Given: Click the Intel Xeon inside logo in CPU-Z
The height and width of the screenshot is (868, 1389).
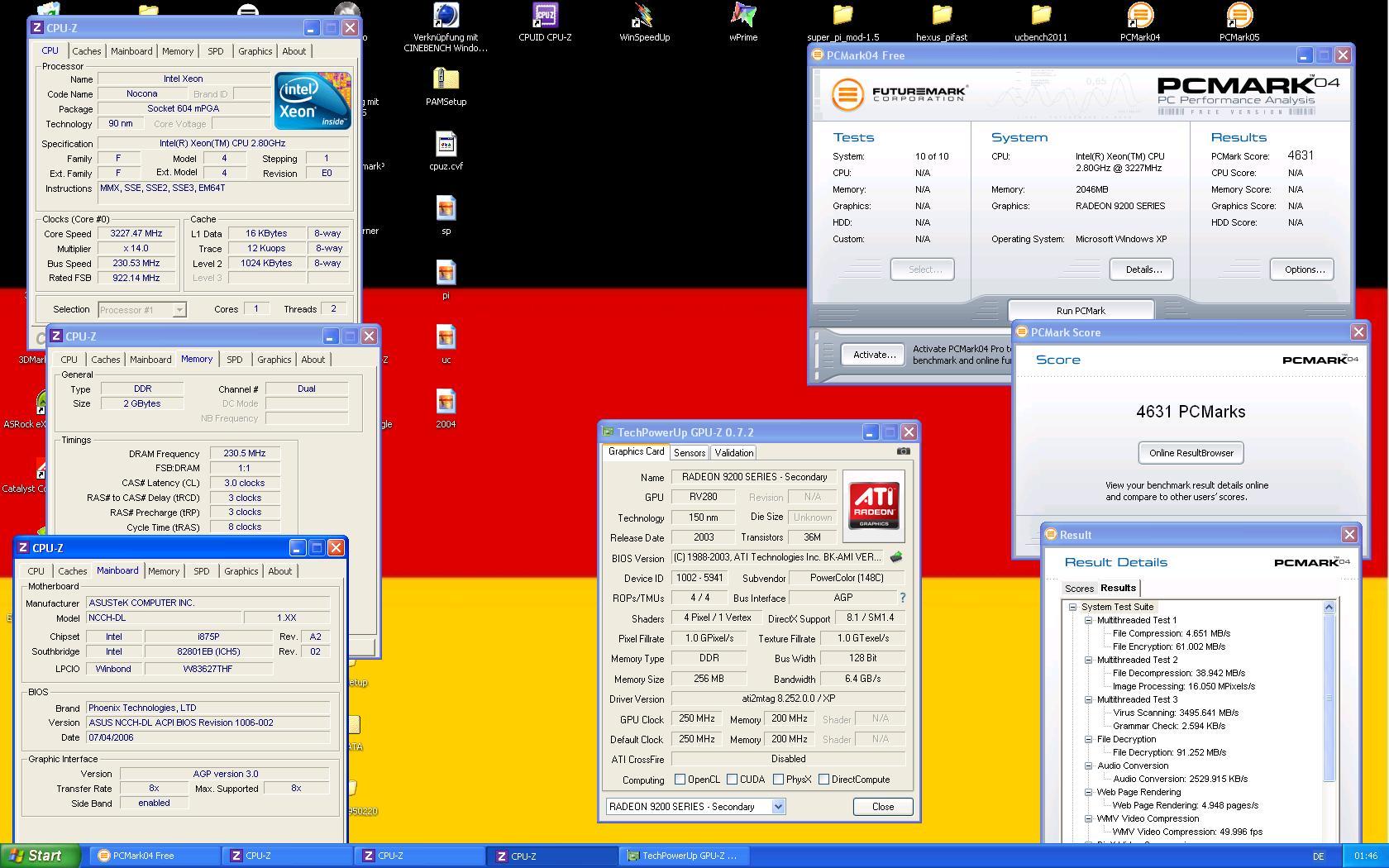Looking at the screenshot, I should click(313, 101).
